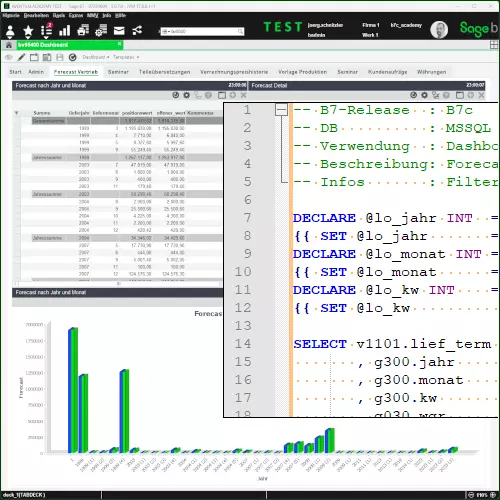Click the pencil edit icon in the dashboard toolbar
Screen dimensions: 500x500
tap(21, 57)
